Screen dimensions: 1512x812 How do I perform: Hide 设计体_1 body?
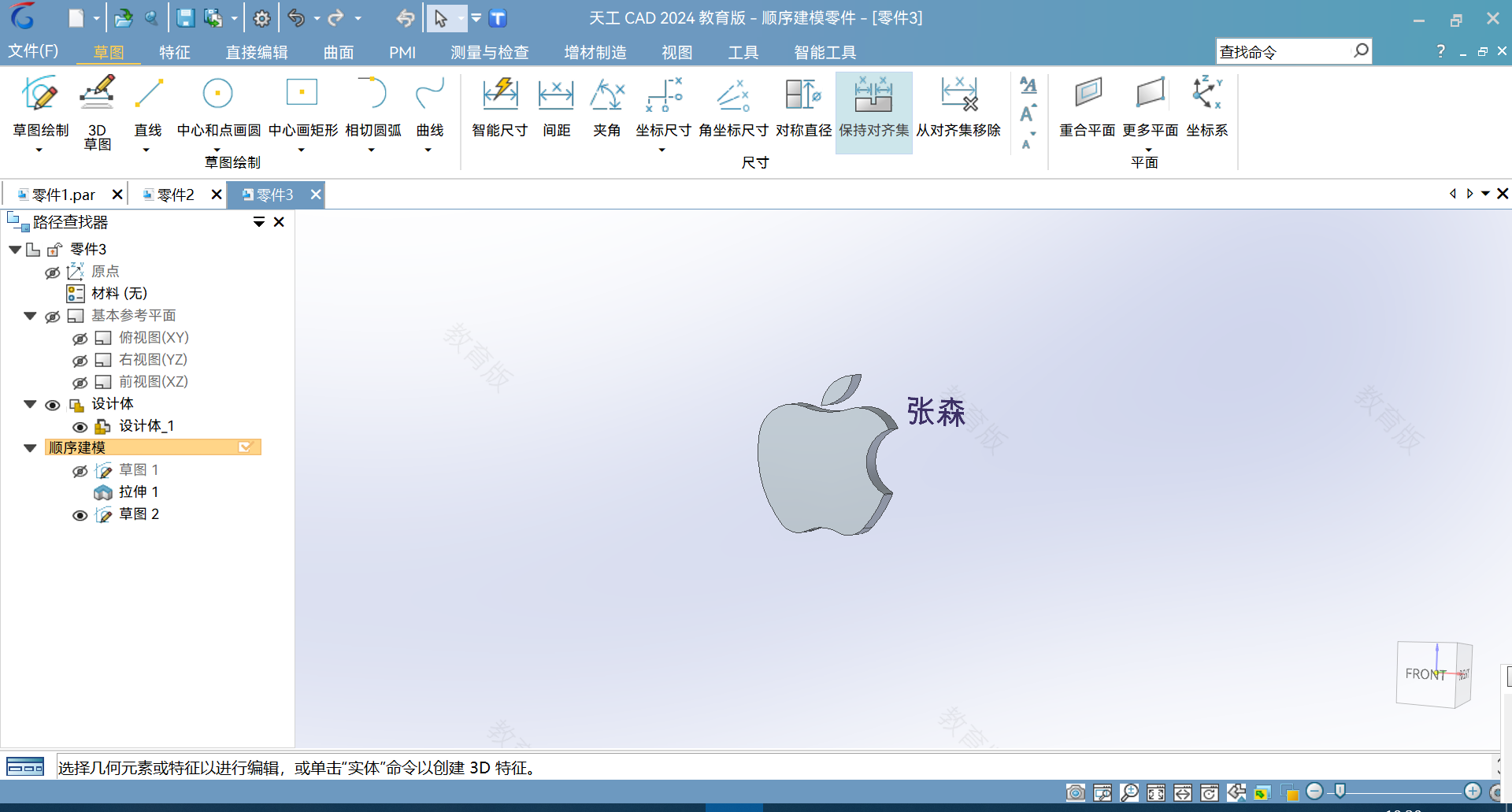pos(80,427)
